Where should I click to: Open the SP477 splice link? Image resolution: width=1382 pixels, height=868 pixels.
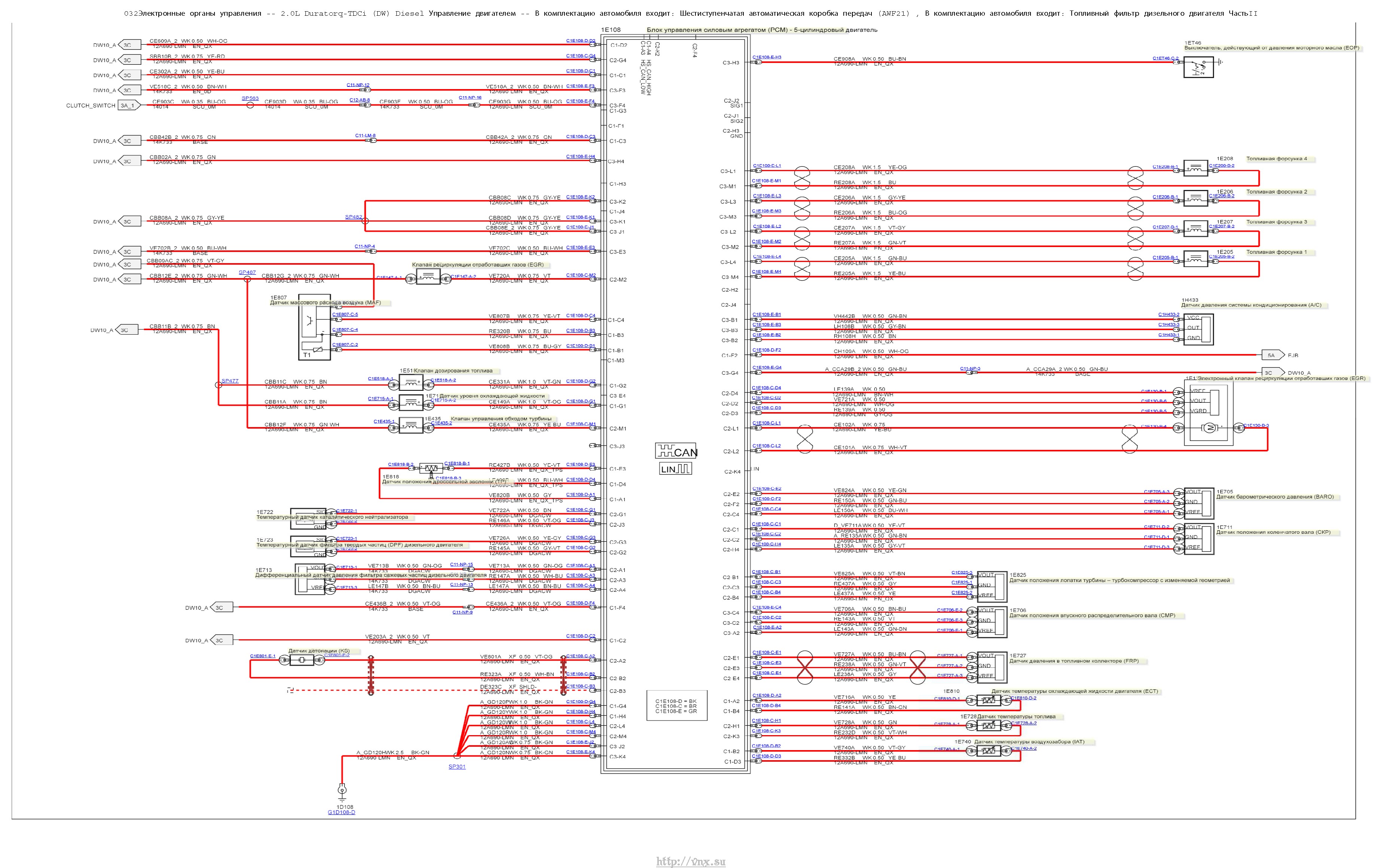pyautogui.click(x=229, y=381)
